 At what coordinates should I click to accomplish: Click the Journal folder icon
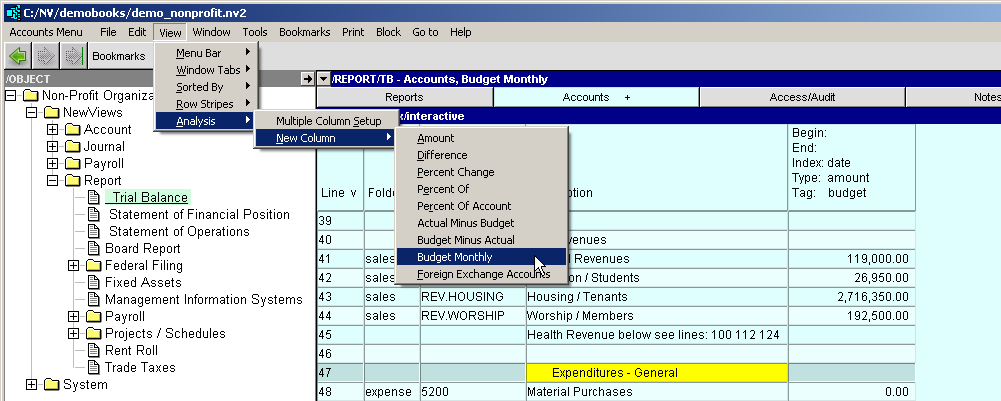click(73, 147)
